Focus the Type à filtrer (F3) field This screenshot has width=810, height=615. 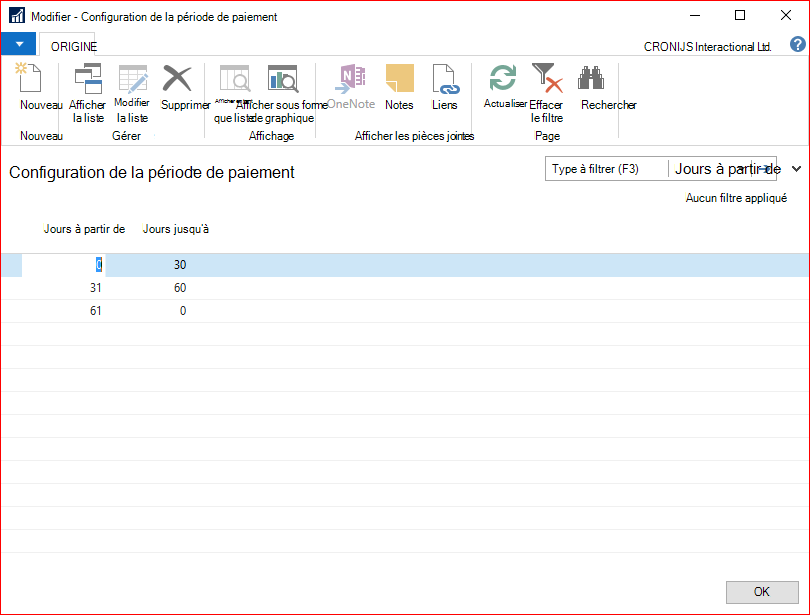pos(607,169)
